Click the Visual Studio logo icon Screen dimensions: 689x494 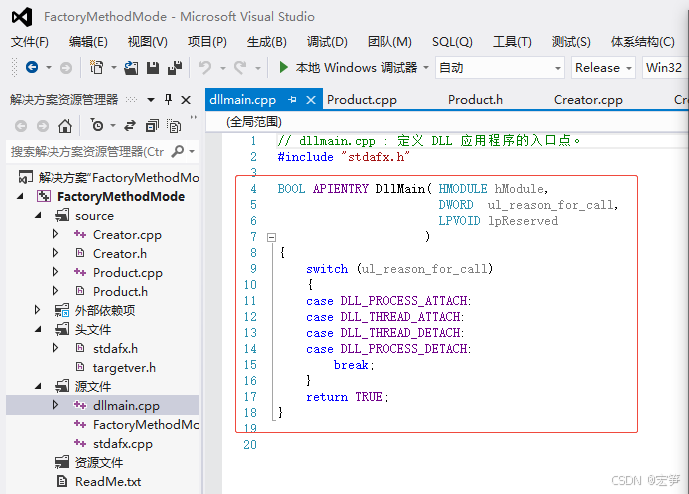pyautogui.click(x=22, y=17)
